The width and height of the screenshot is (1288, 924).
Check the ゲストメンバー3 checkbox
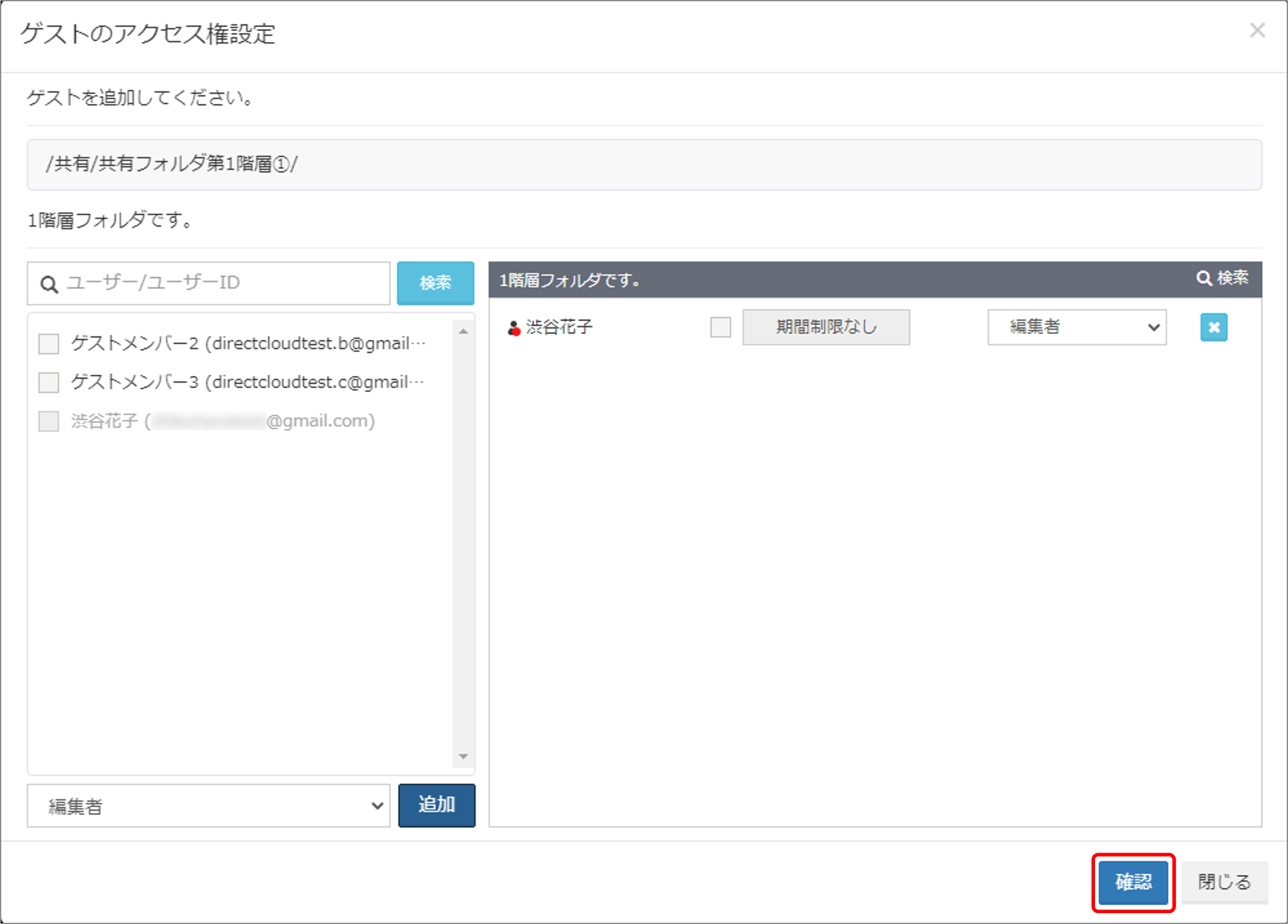(49, 382)
